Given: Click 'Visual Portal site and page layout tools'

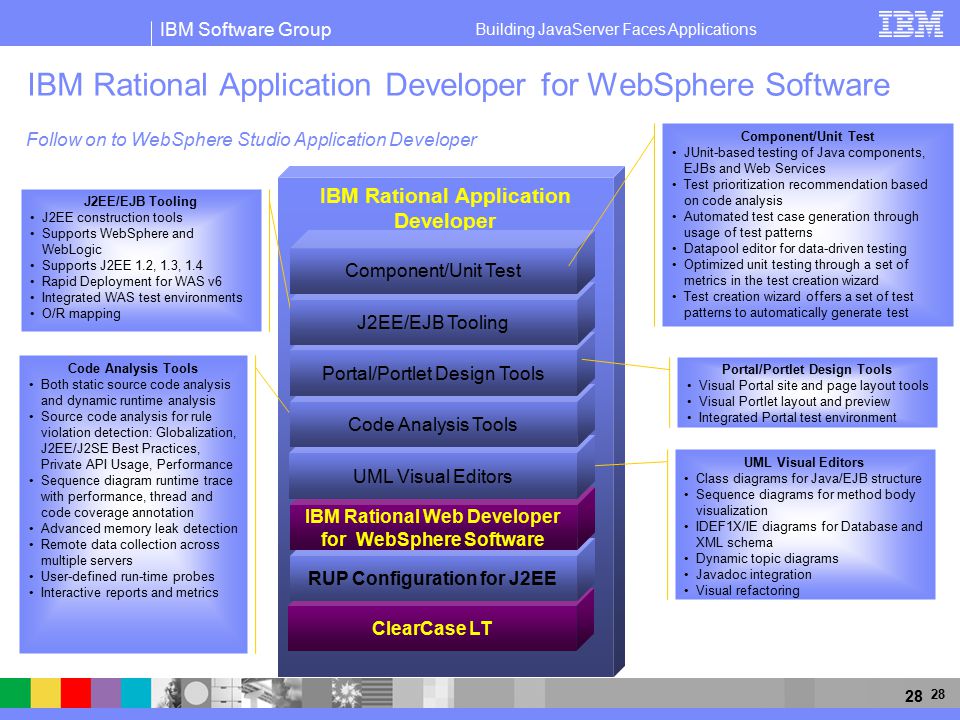Looking at the screenshot, I should (814, 386).
